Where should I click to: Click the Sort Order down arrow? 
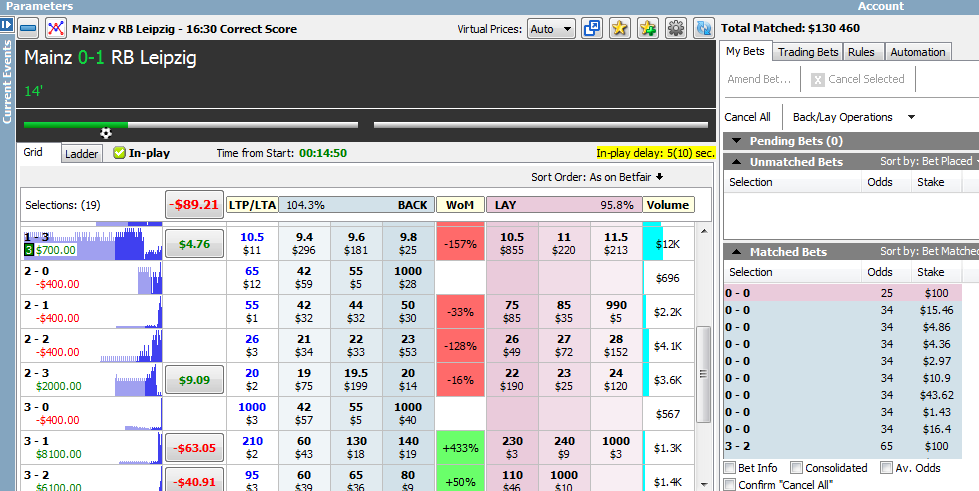[x=659, y=177]
